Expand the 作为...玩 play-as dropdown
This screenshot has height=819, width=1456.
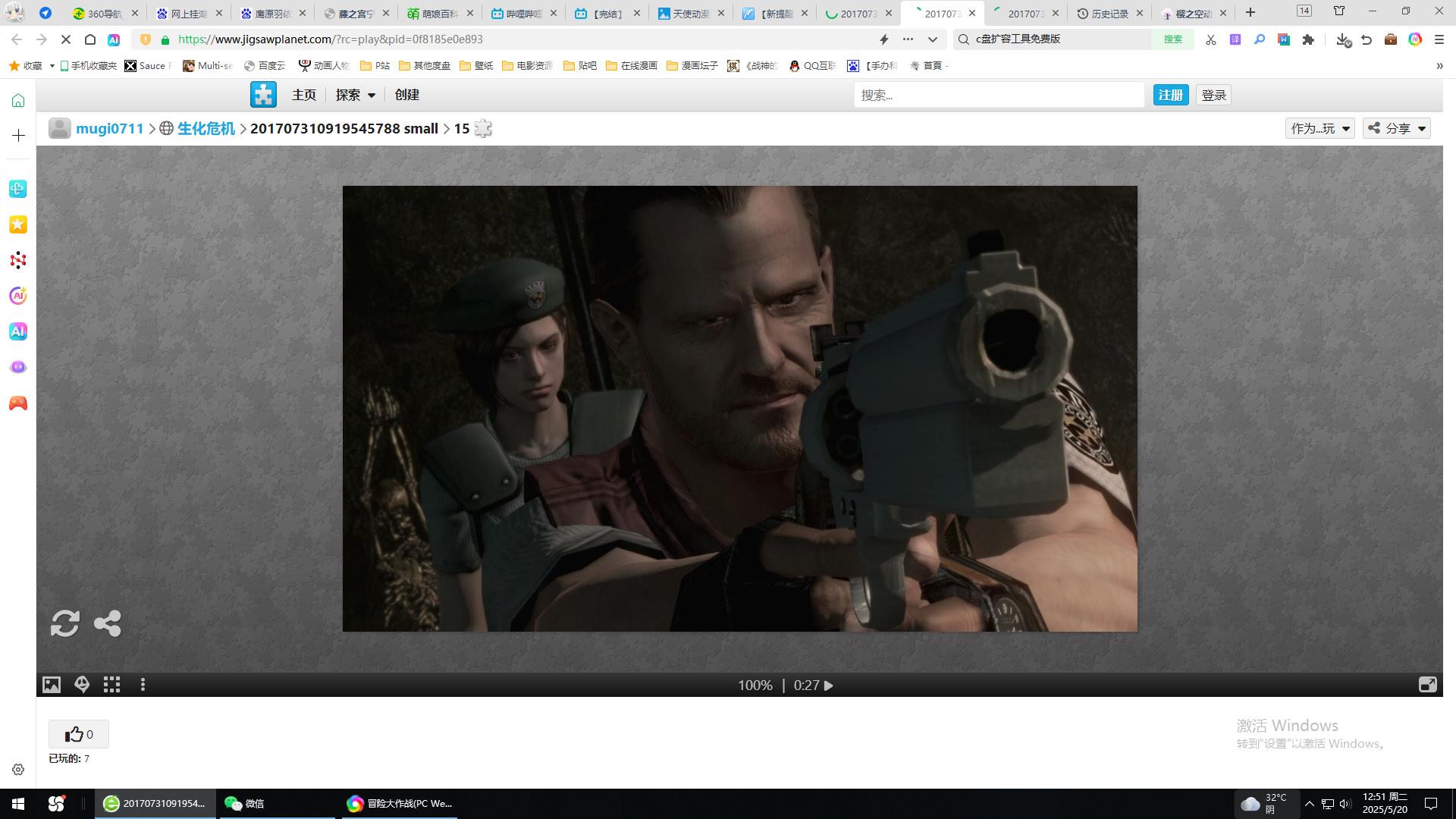point(1319,128)
